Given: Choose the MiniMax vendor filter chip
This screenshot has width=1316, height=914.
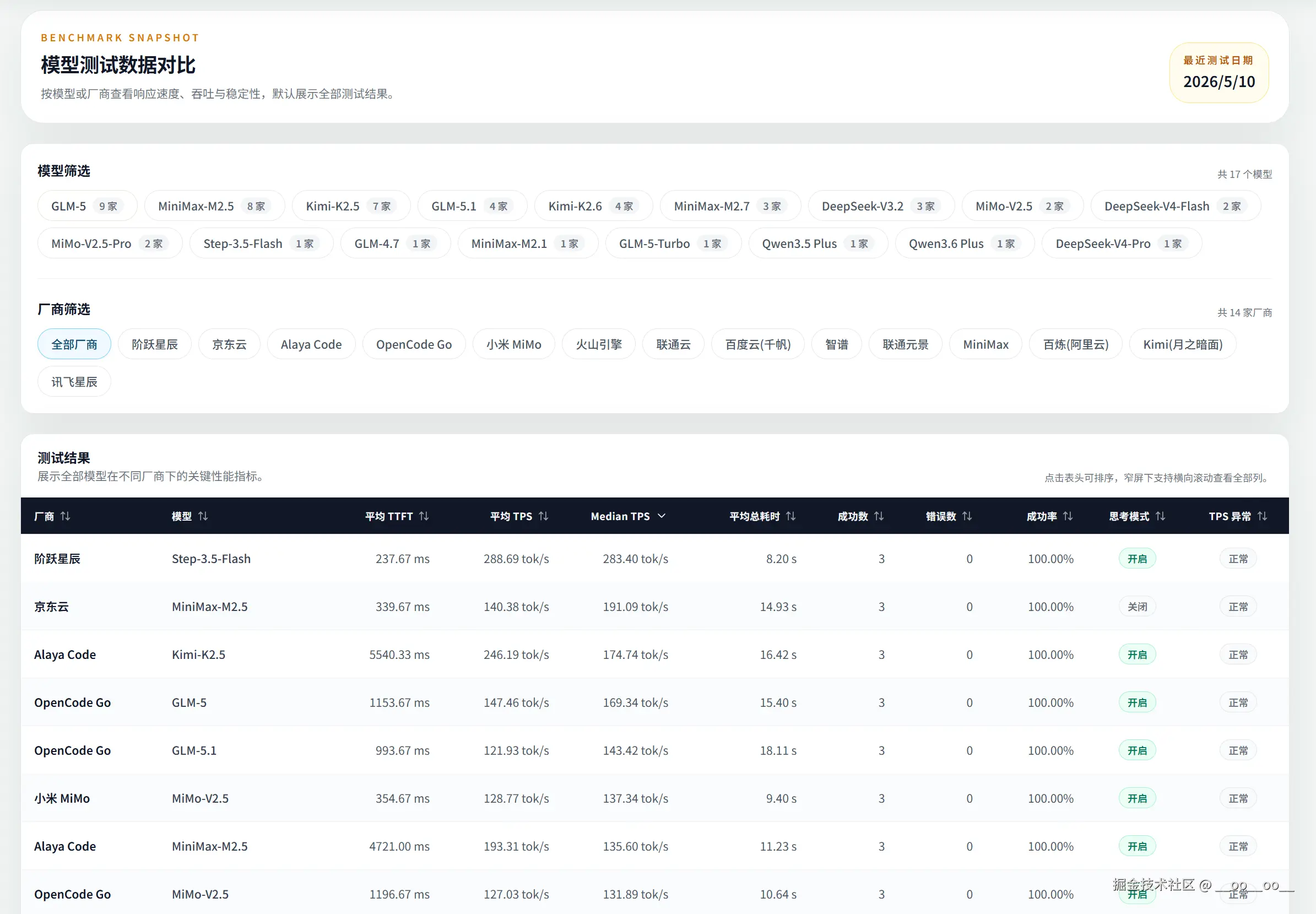Looking at the screenshot, I should coord(985,344).
